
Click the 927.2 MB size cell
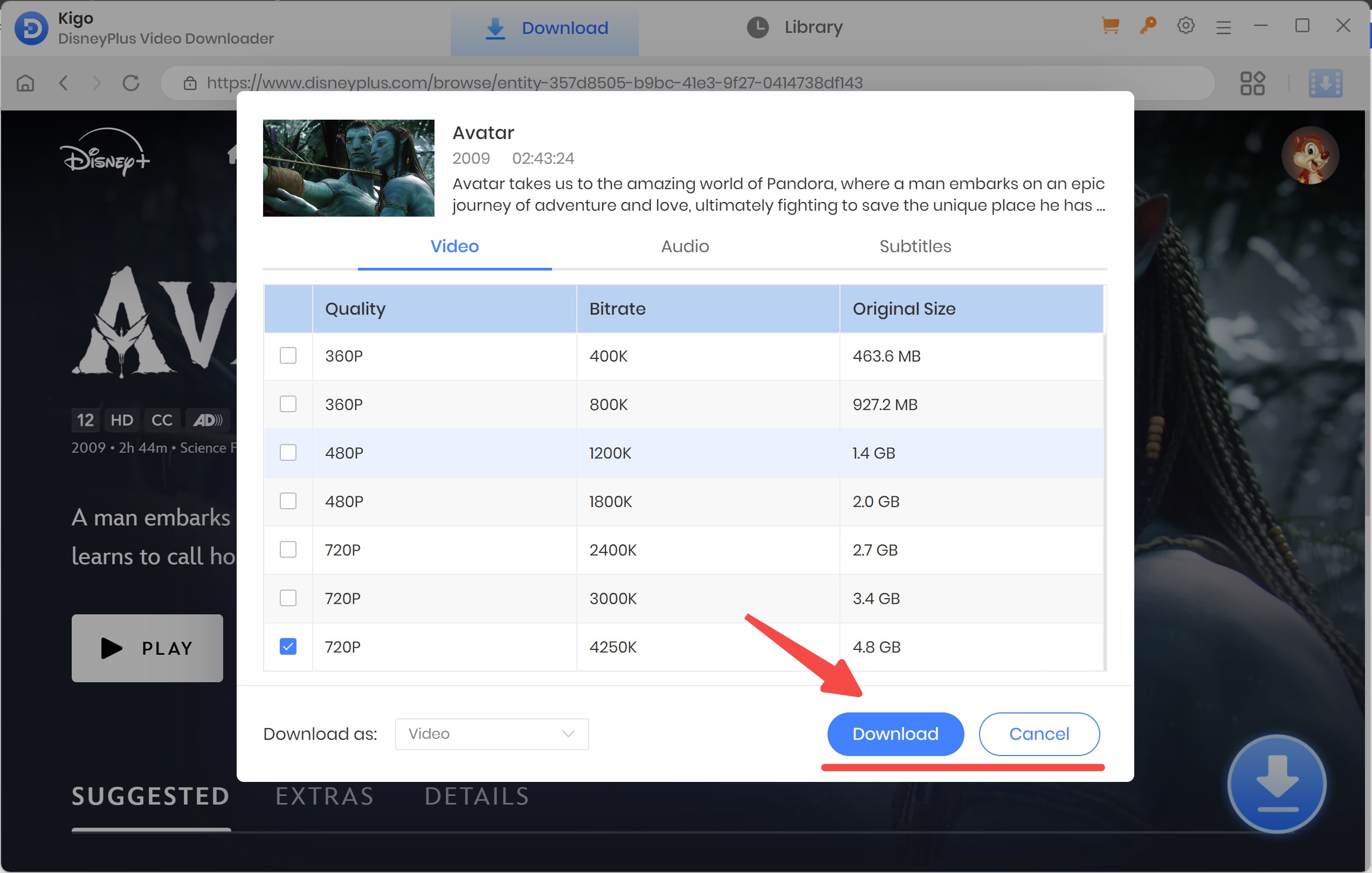tap(971, 404)
